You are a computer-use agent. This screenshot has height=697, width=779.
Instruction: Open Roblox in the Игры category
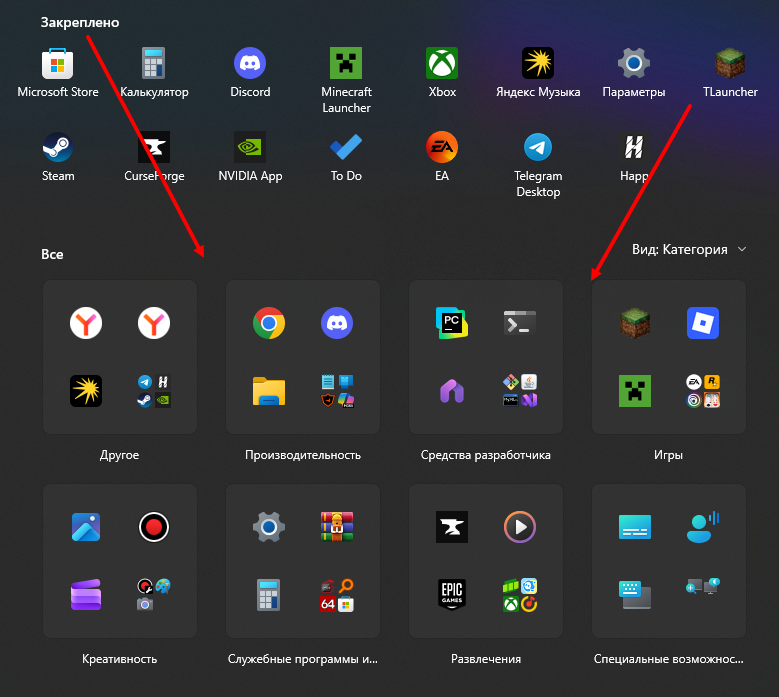tap(703, 323)
